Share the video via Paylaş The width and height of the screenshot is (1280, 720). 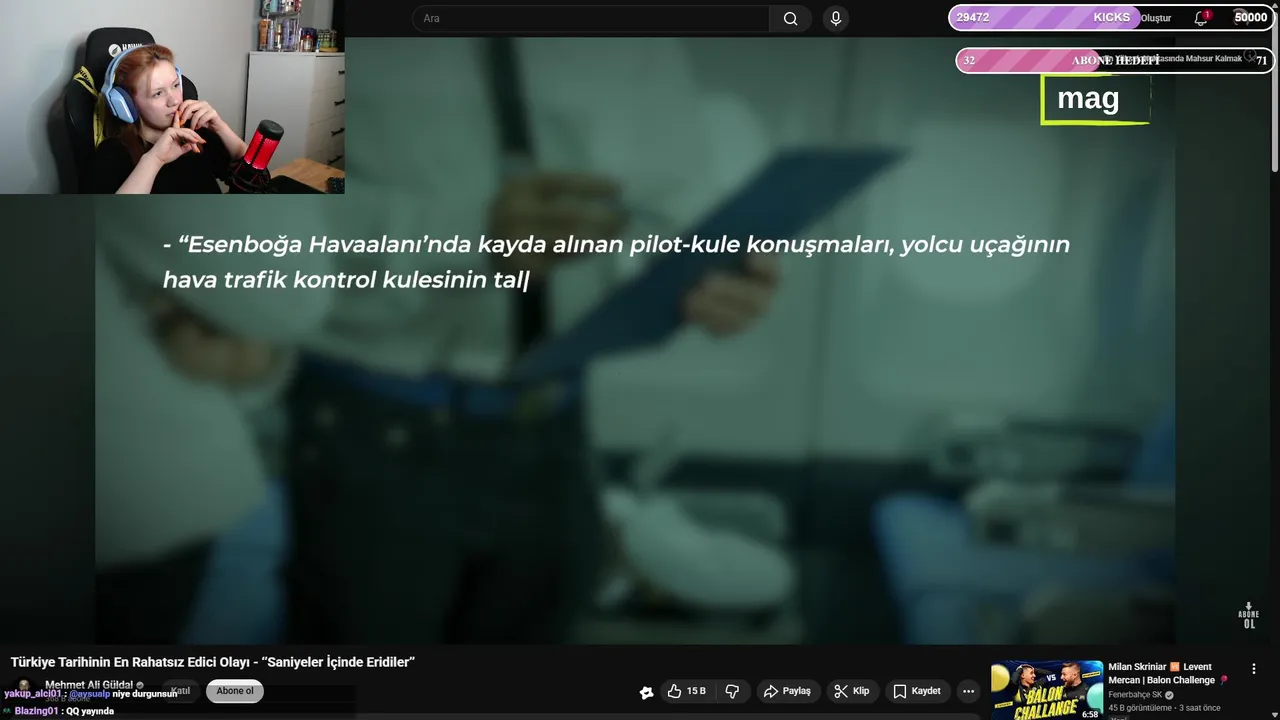coord(787,691)
